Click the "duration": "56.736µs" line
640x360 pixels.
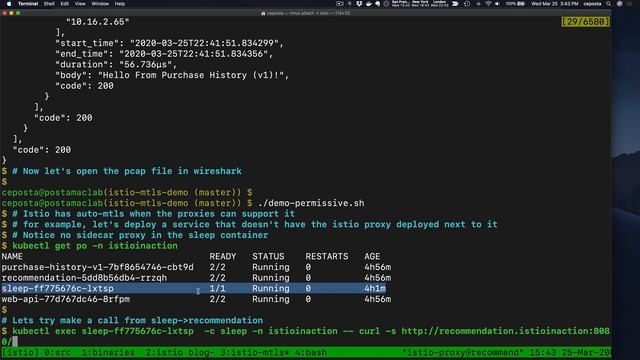pos(116,64)
